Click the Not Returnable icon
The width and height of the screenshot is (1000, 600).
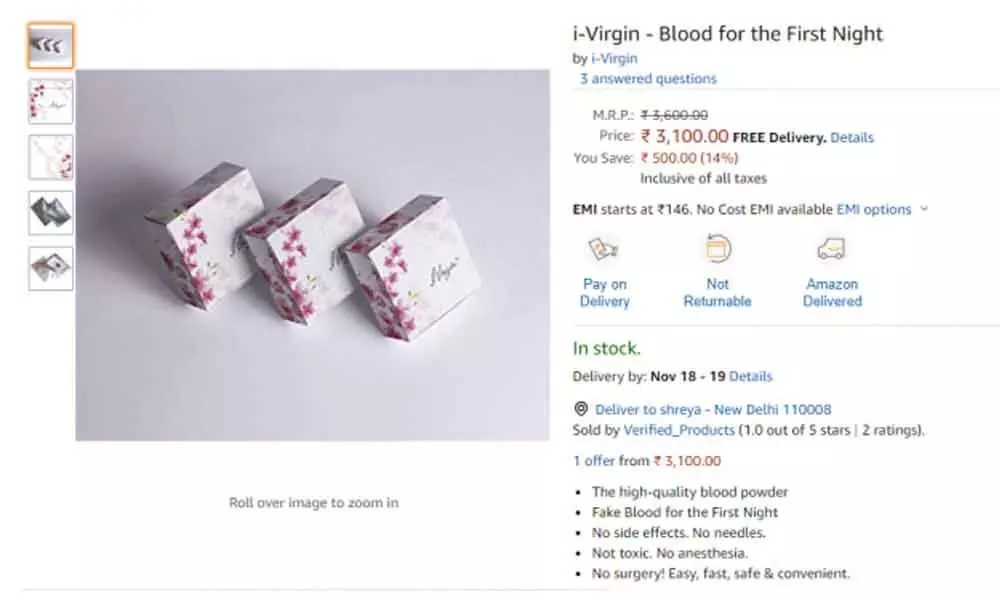click(x=717, y=249)
